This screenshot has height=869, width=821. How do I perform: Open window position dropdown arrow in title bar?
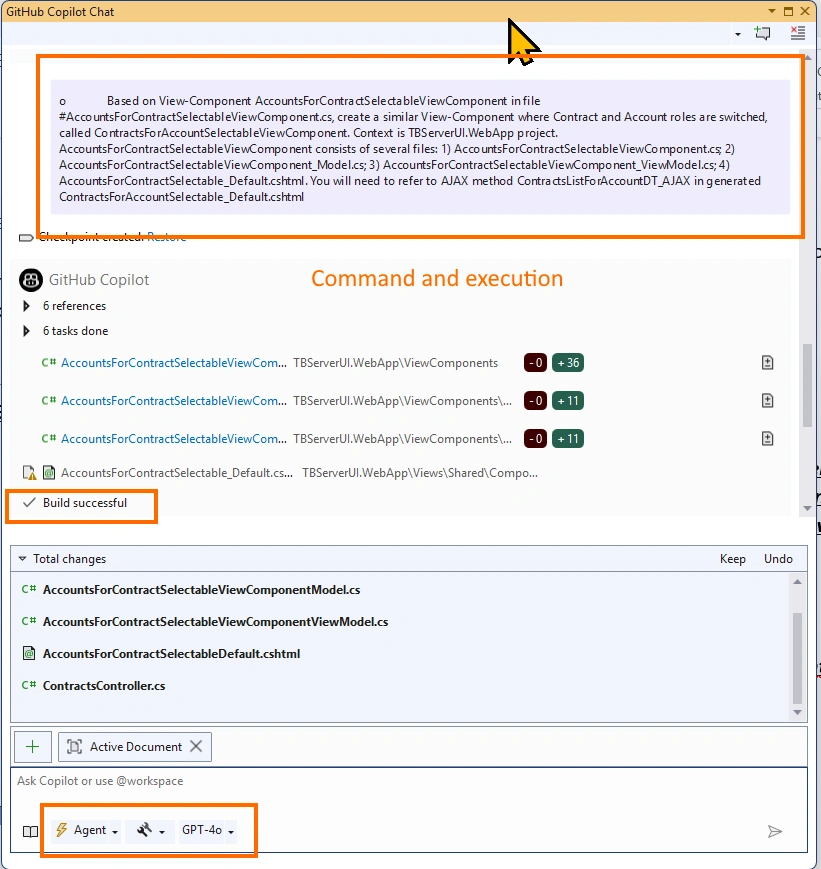tap(772, 11)
